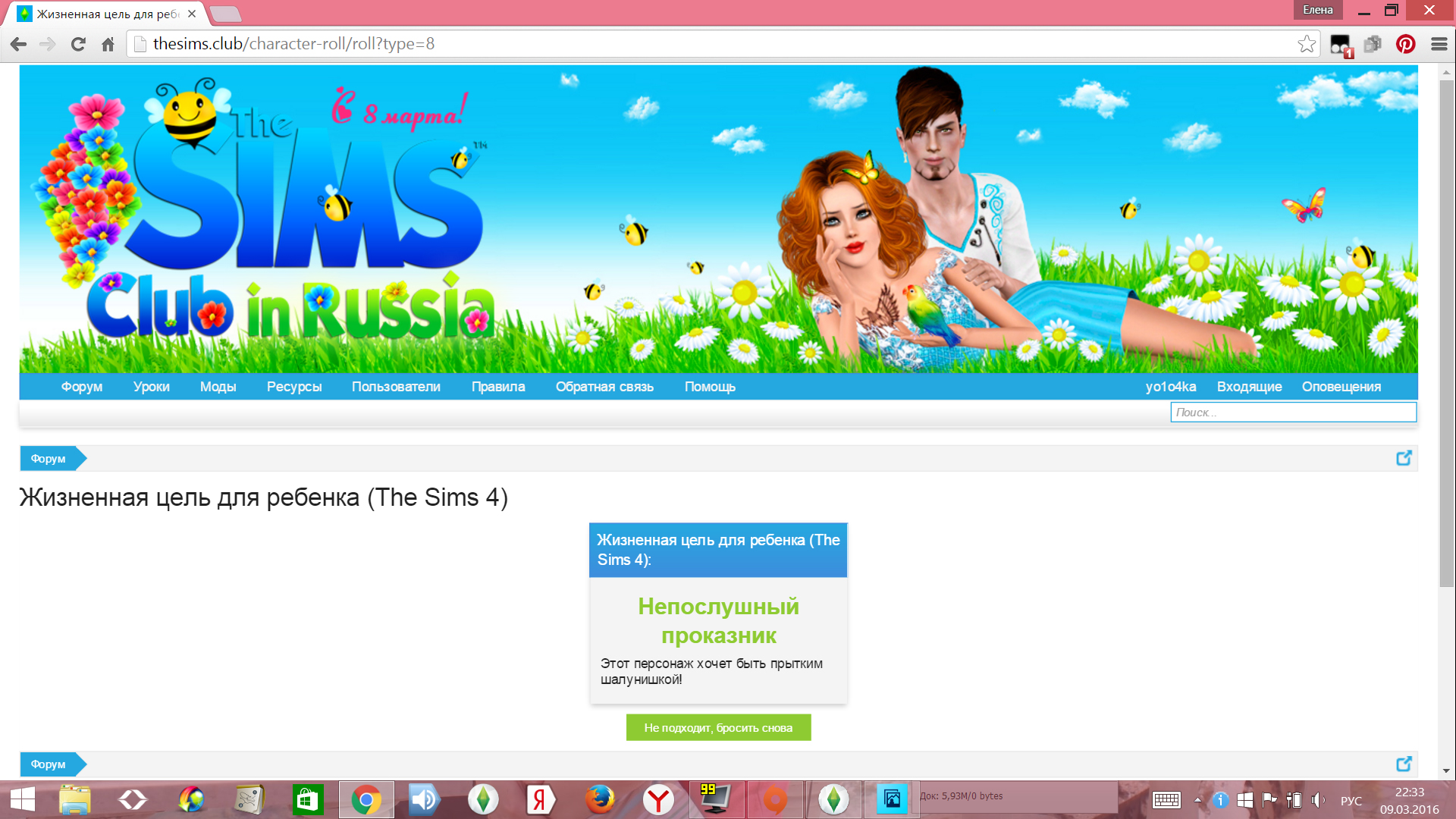Image resolution: width=1456 pixels, height=819 pixels.
Task: Click the upper breadcrumb external-link icon
Action: click(x=1404, y=458)
